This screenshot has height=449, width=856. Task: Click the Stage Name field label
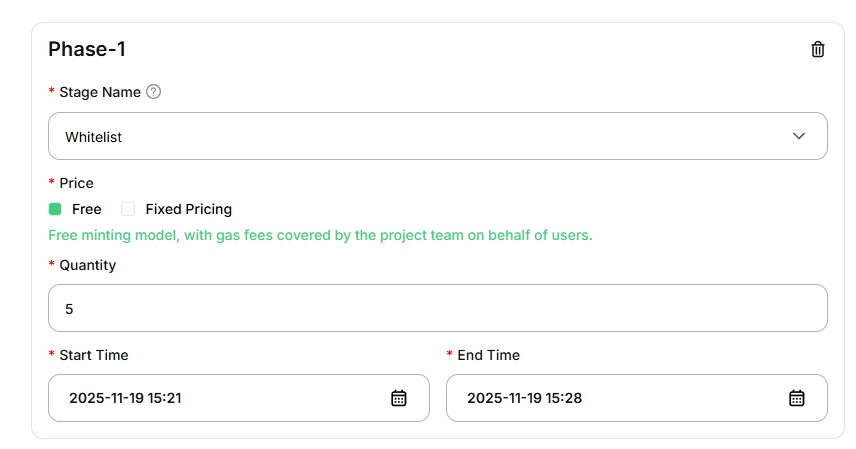click(100, 92)
